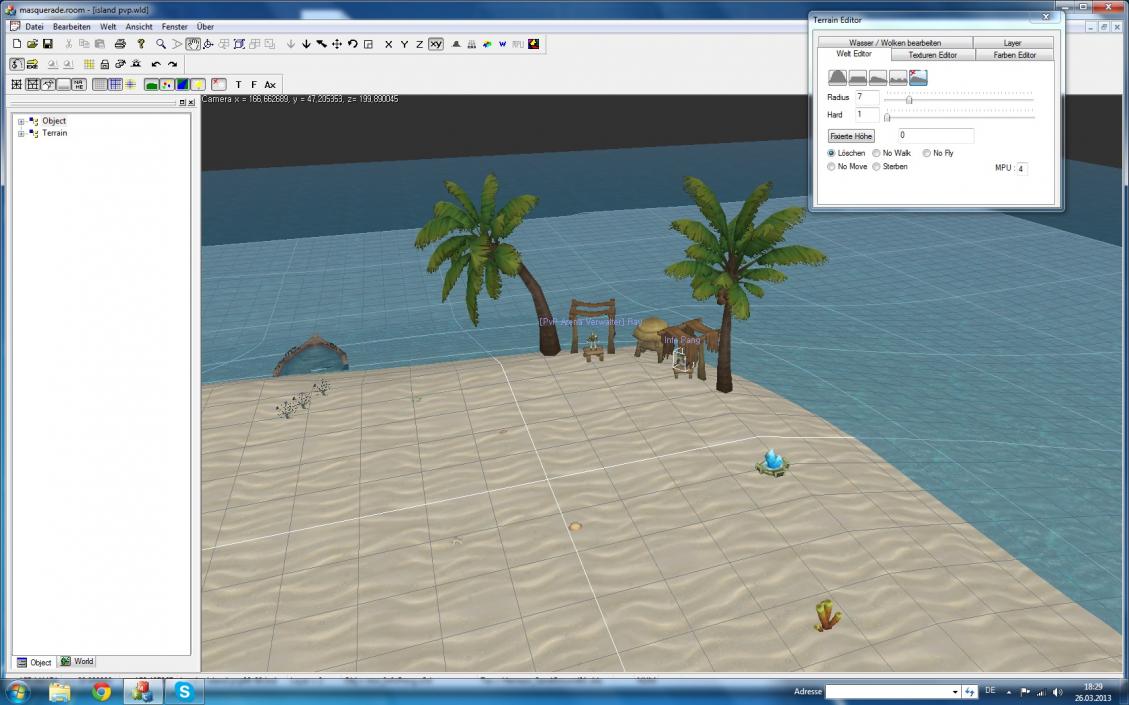Click the magnifier zoom tool icon
1129x705 pixels.
[160, 44]
